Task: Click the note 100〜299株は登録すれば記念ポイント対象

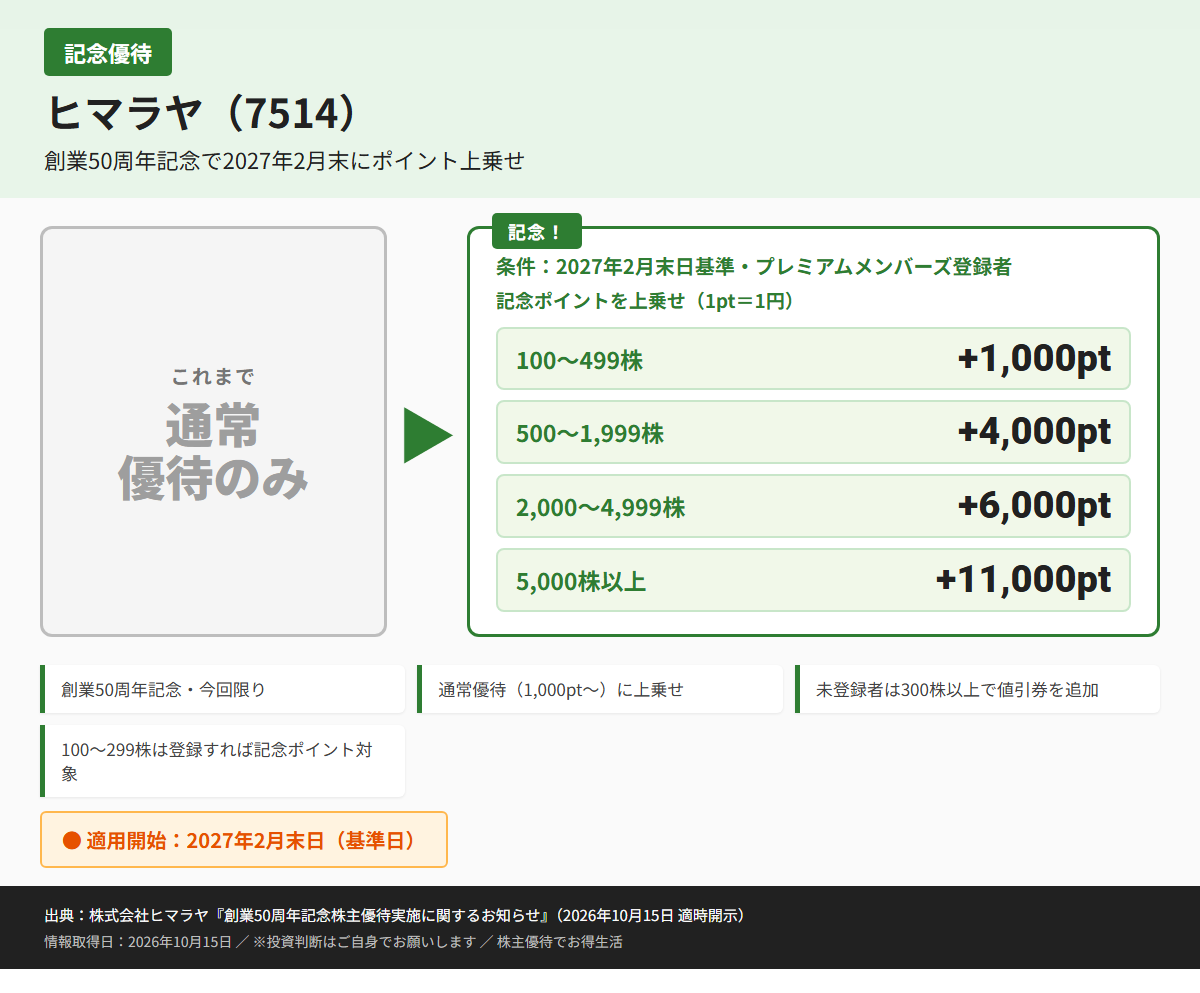Action: tap(222, 761)
